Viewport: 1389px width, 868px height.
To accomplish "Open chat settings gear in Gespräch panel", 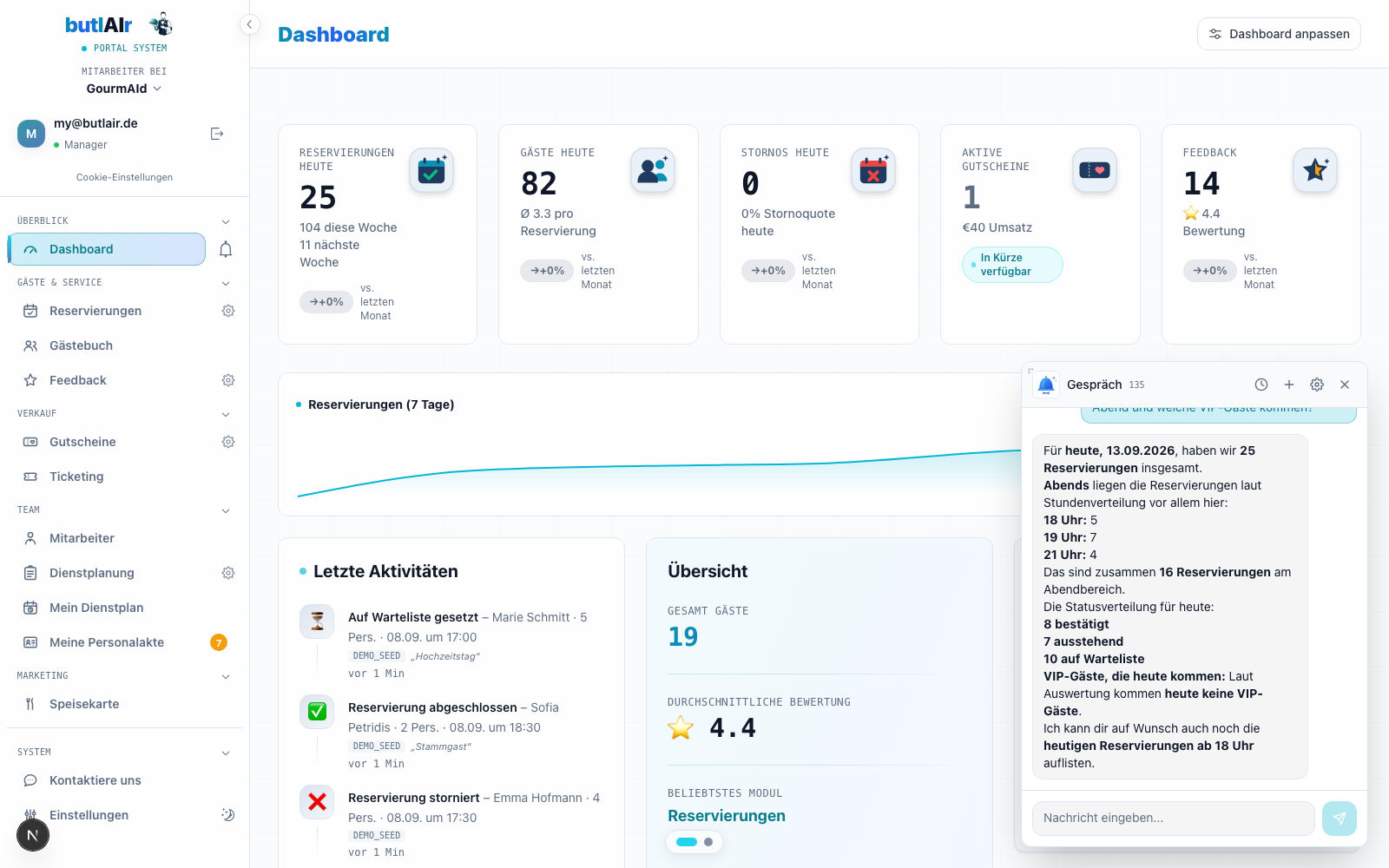I will 1317,385.
